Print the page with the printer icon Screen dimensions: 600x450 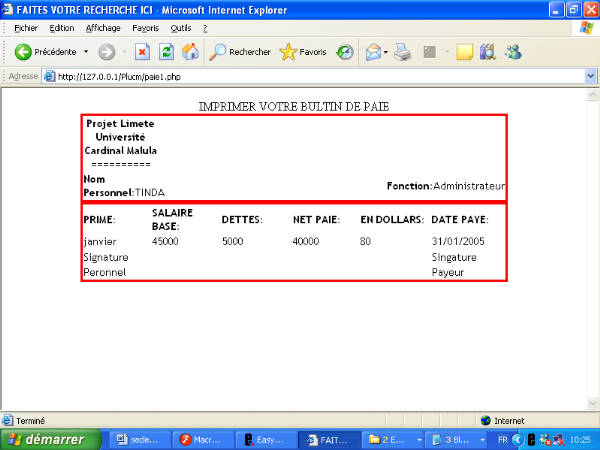pyautogui.click(x=403, y=52)
